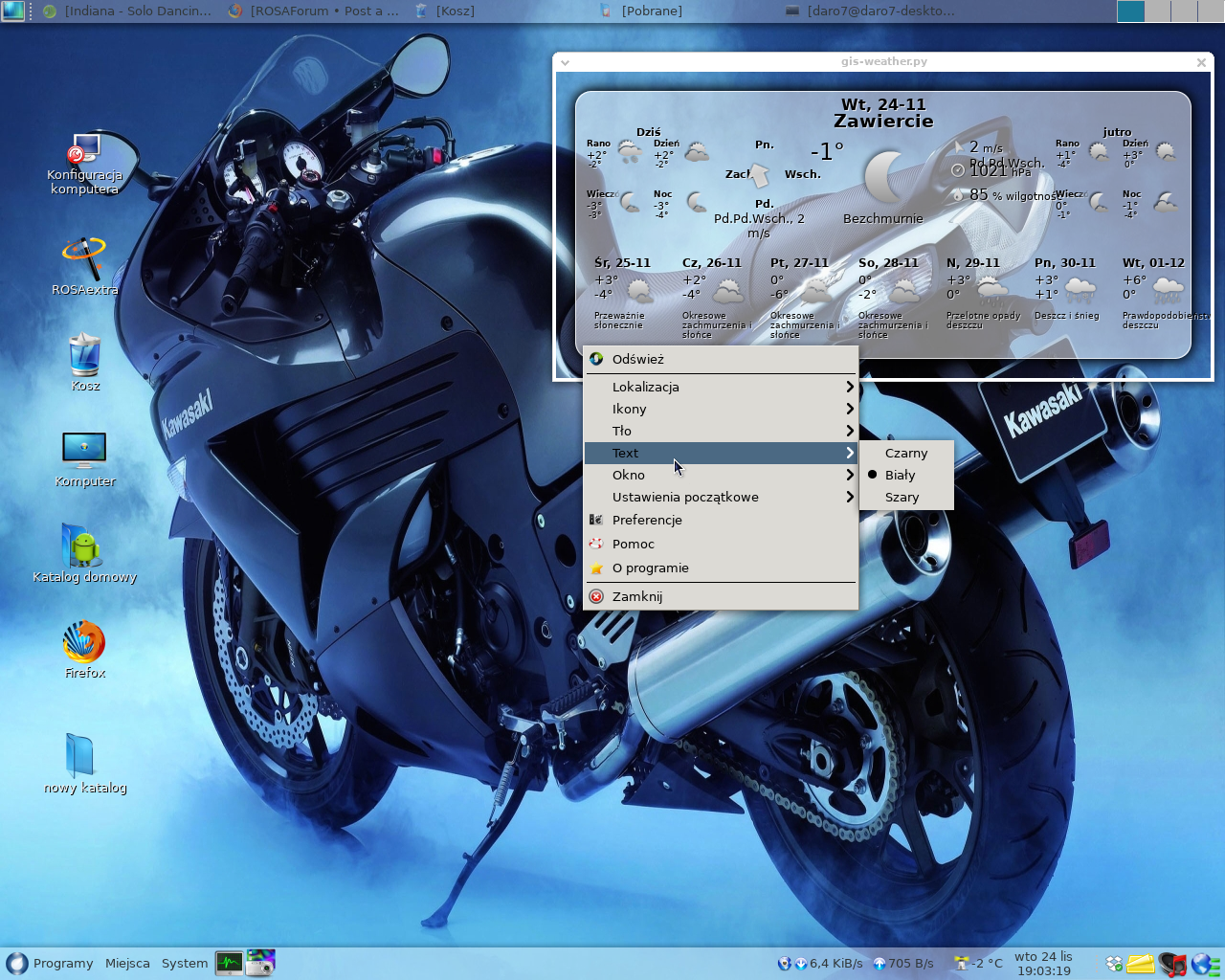The height and width of the screenshot is (980, 1225).
Task: Select the Biały text color radio option
Action: tap(900, 475)
